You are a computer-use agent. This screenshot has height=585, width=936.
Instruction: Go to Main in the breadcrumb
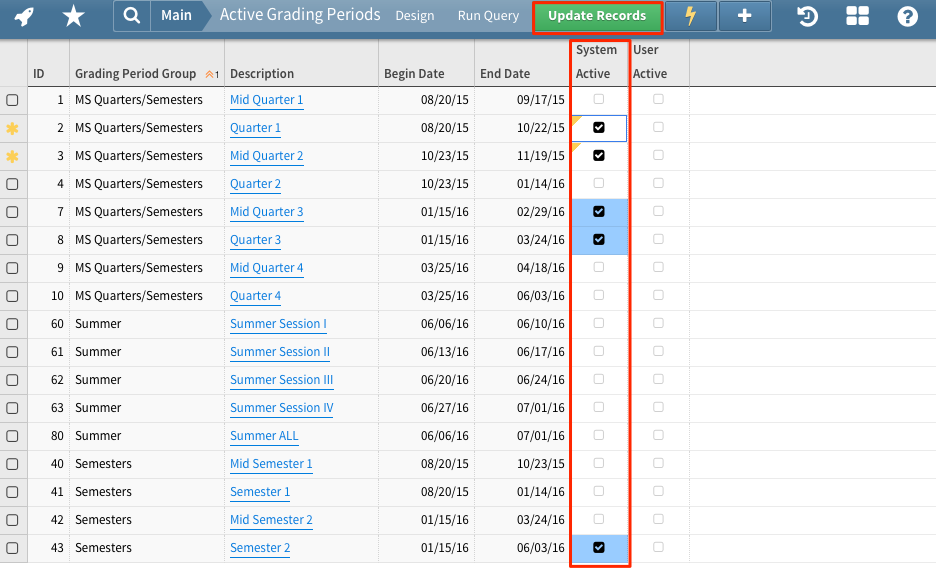[176, 16]
